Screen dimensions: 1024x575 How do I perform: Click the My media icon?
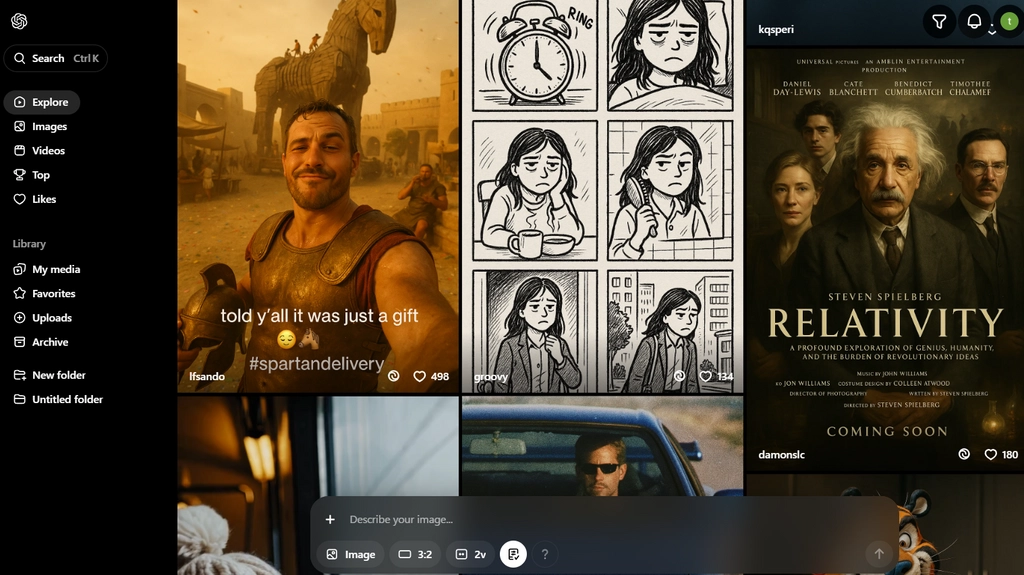pyautogui.click(x=20, y=269)
